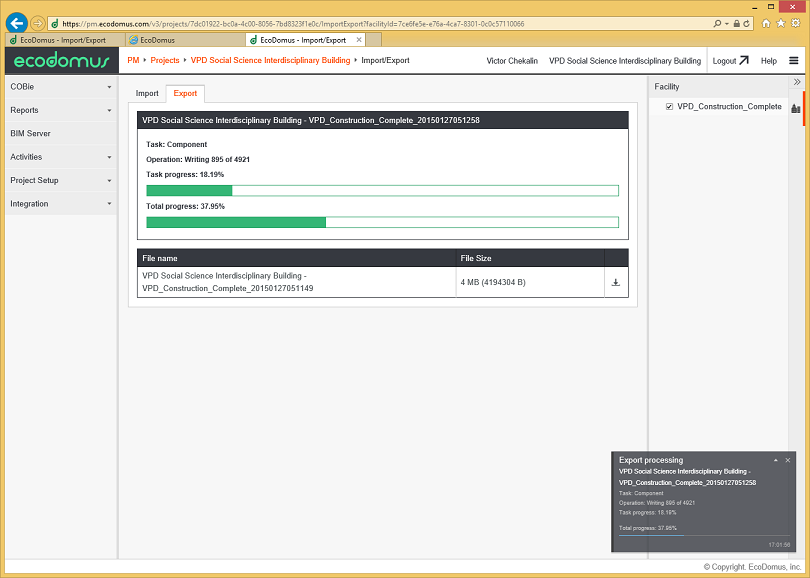Viewport: 810px width, 578px height.
Task: Switch to the Import tab
Action: (x=147, y=92)
